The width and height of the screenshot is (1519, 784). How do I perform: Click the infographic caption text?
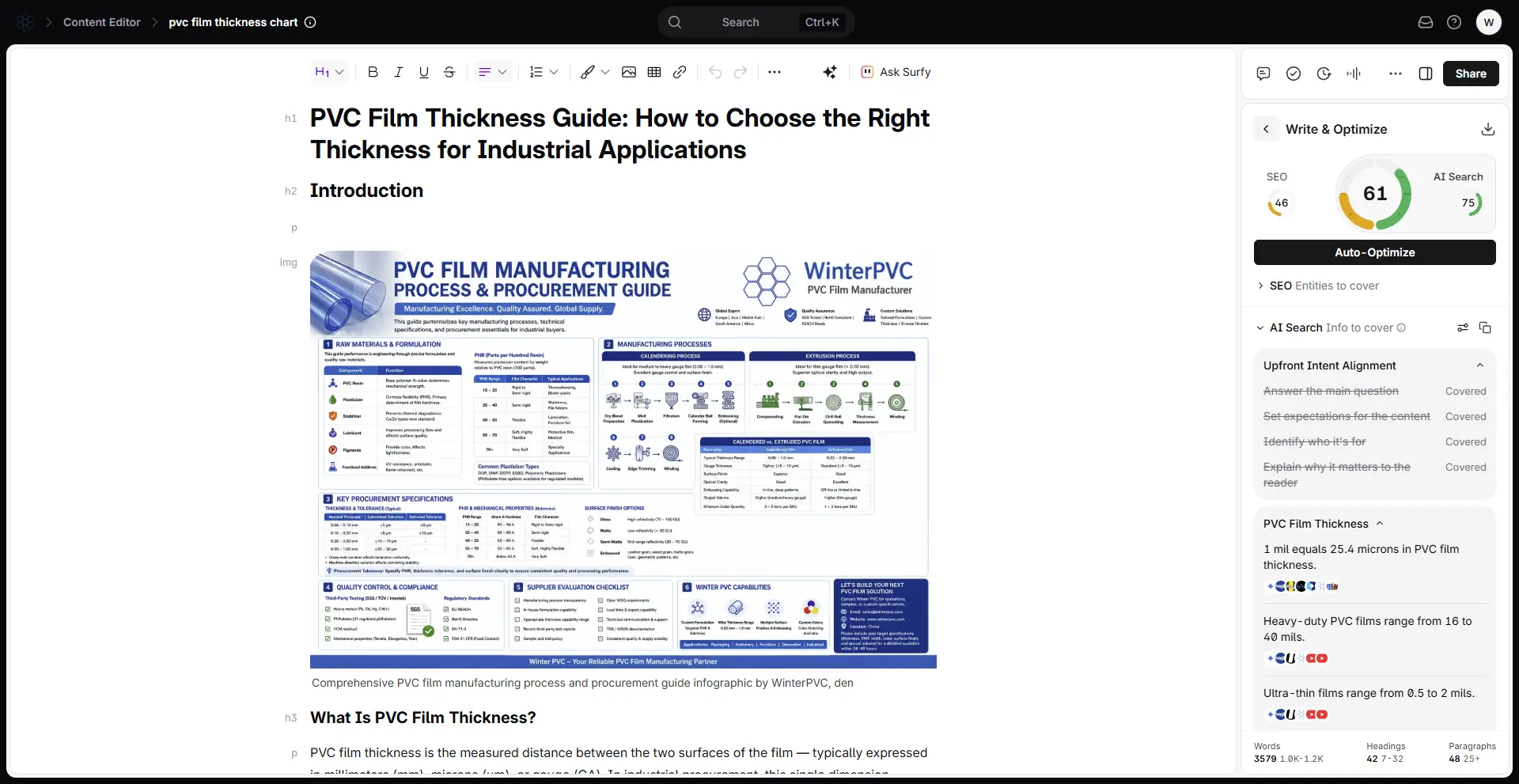(x=582, y=683)
